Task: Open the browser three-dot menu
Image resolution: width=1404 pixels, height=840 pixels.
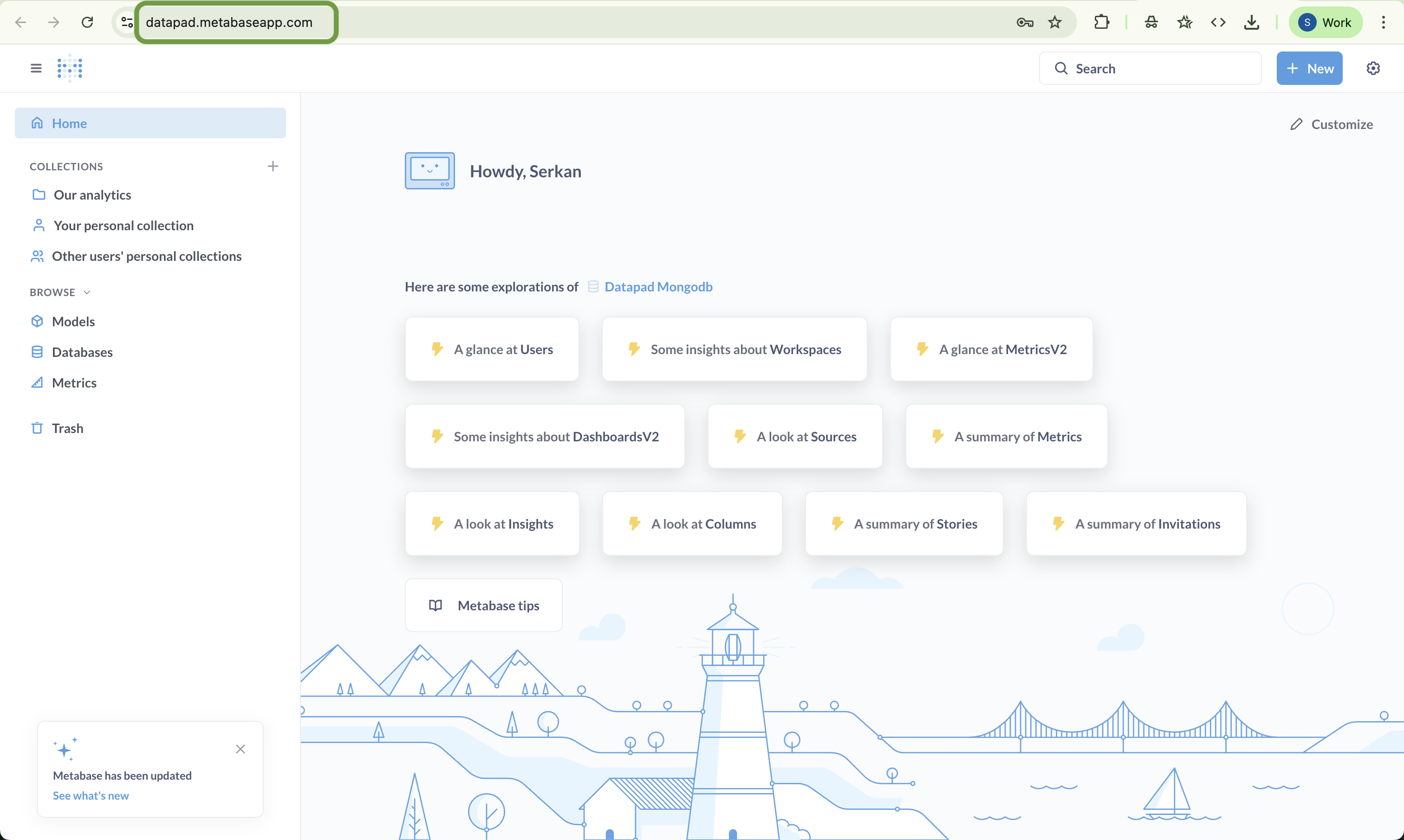Action: point(1383,23)
